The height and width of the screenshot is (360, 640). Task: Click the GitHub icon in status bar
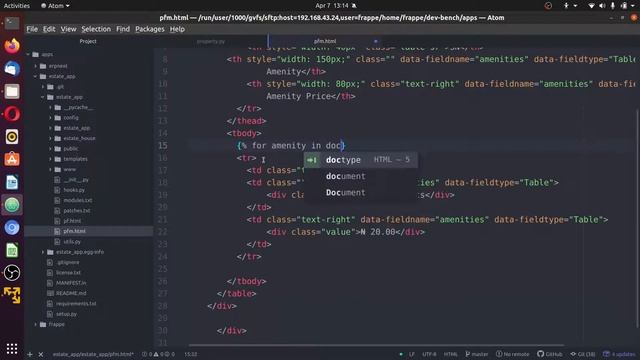[x=549, y=354]
